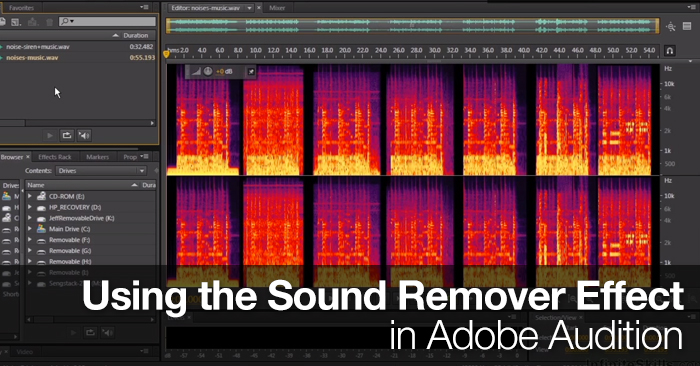Toggle the pin on the HUD volume overlay

click(x=251, y=71)
